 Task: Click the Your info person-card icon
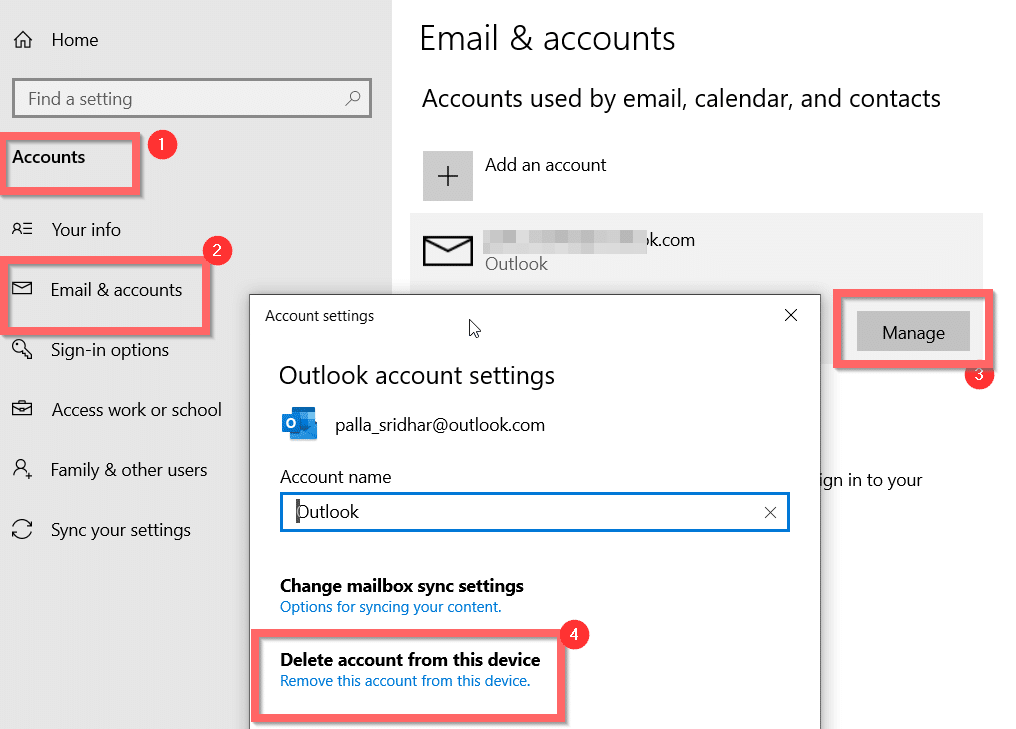point(22,229)
